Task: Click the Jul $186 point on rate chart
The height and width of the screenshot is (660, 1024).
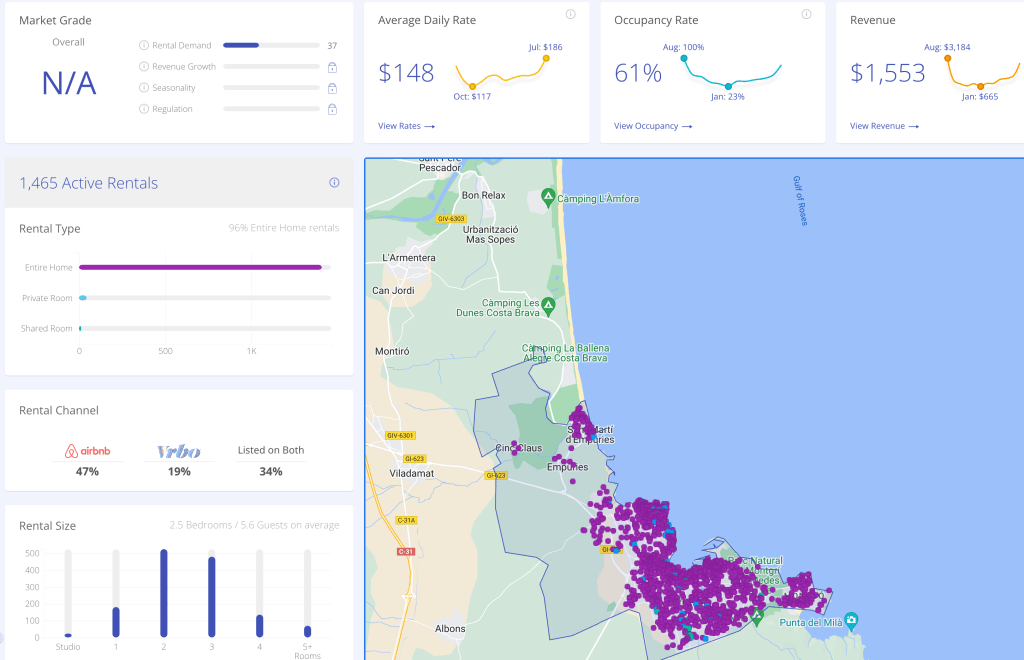Action: click(546, 58)
